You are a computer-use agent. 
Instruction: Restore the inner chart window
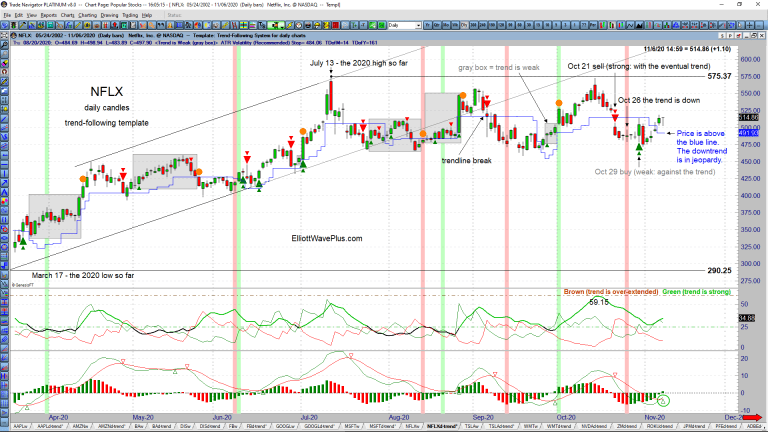754,36
